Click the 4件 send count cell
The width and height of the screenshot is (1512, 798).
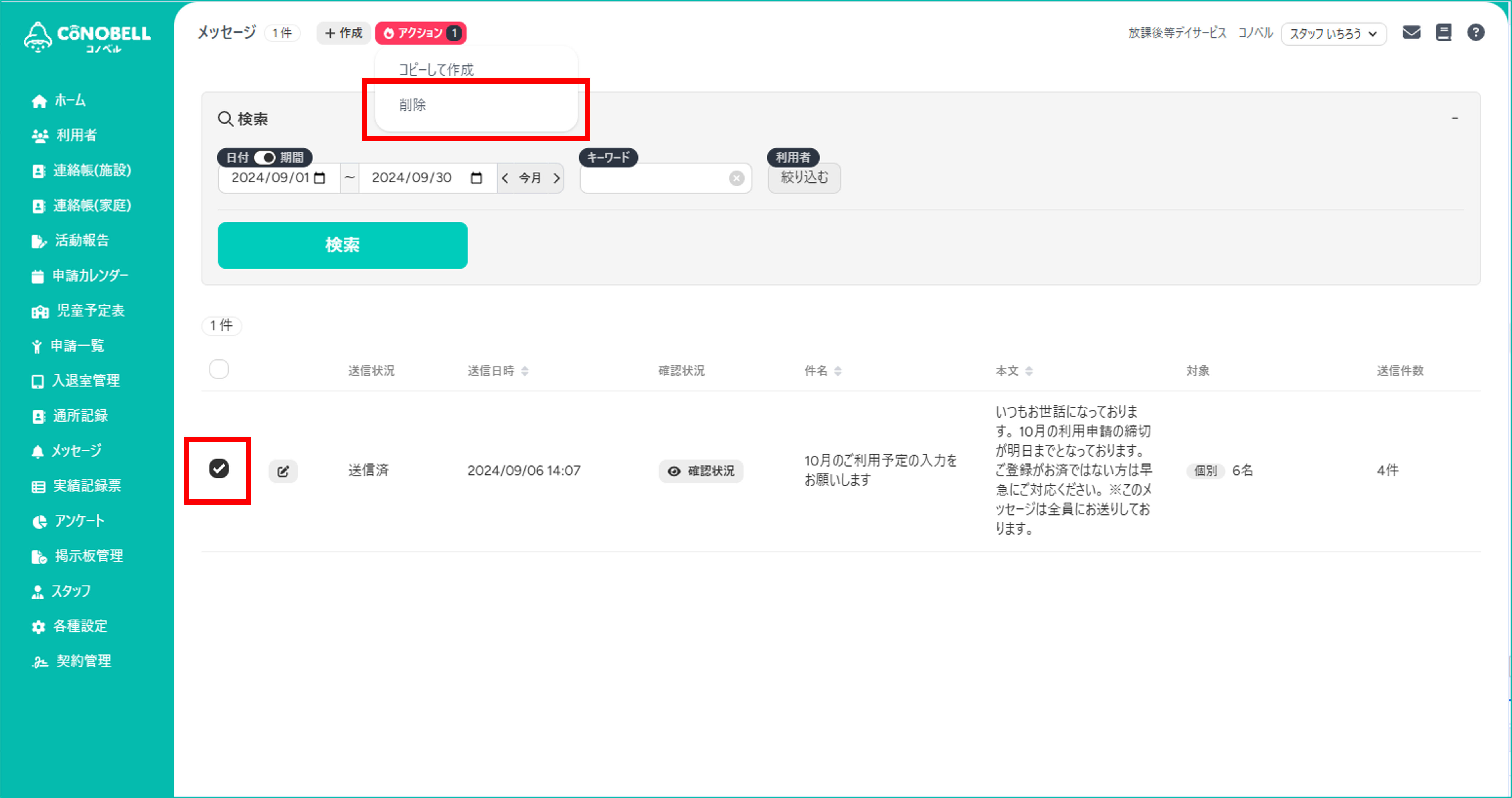pos(1388,470)
